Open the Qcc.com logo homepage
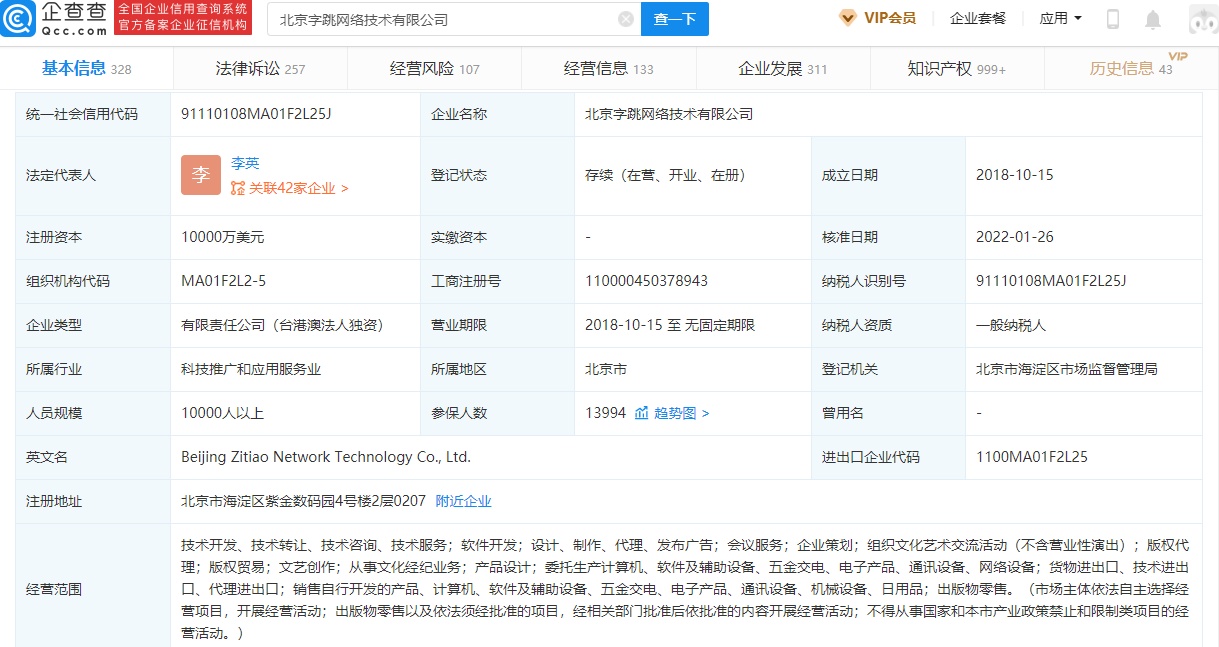The width and height of the screenshot is (1219, 647). 56,18
